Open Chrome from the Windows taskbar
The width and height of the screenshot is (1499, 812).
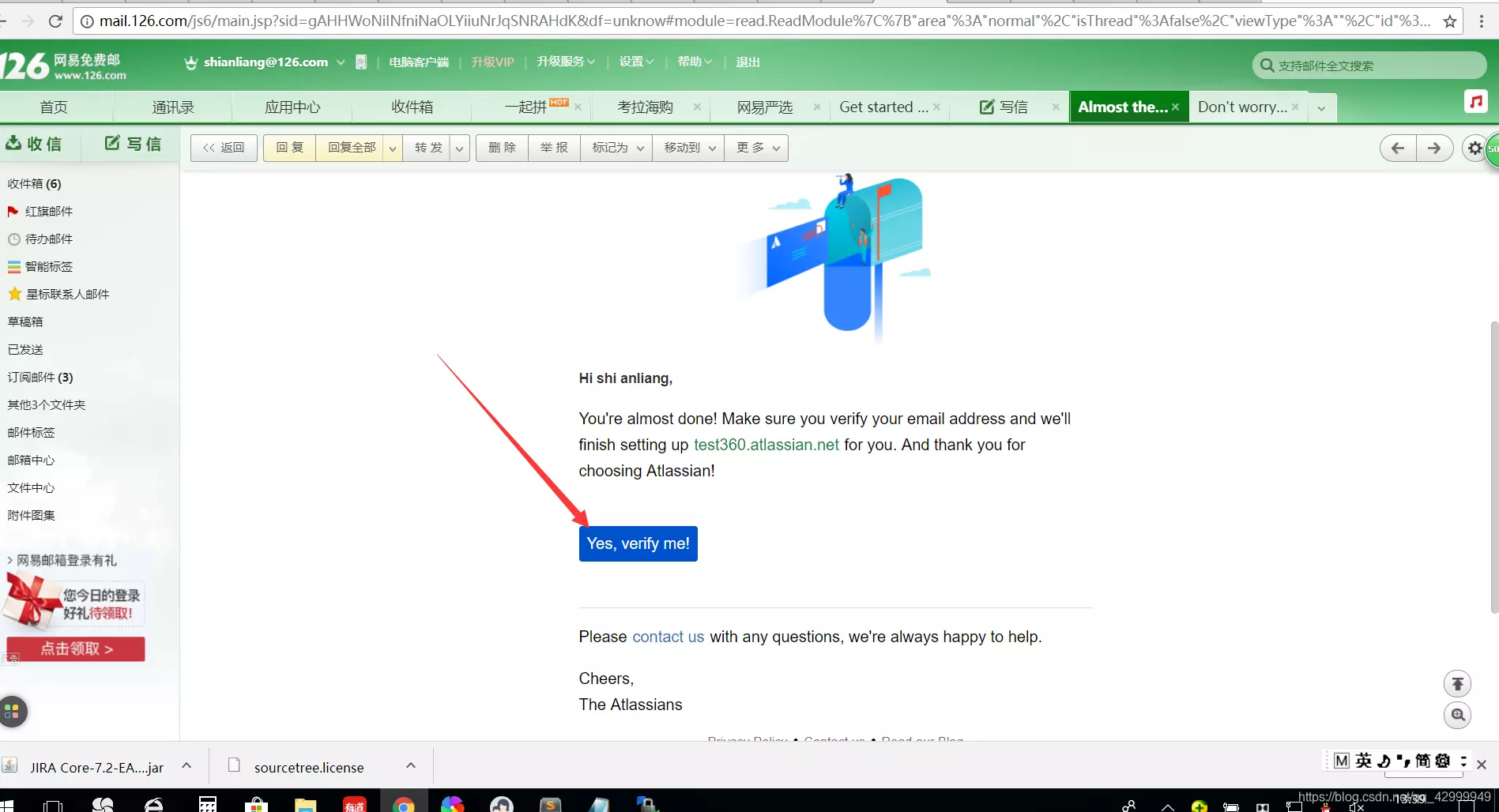click(404, 804)
